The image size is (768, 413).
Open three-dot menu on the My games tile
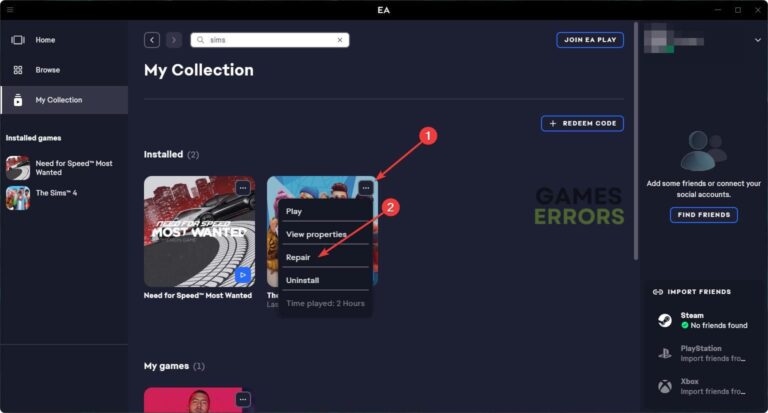coord(243,399)
